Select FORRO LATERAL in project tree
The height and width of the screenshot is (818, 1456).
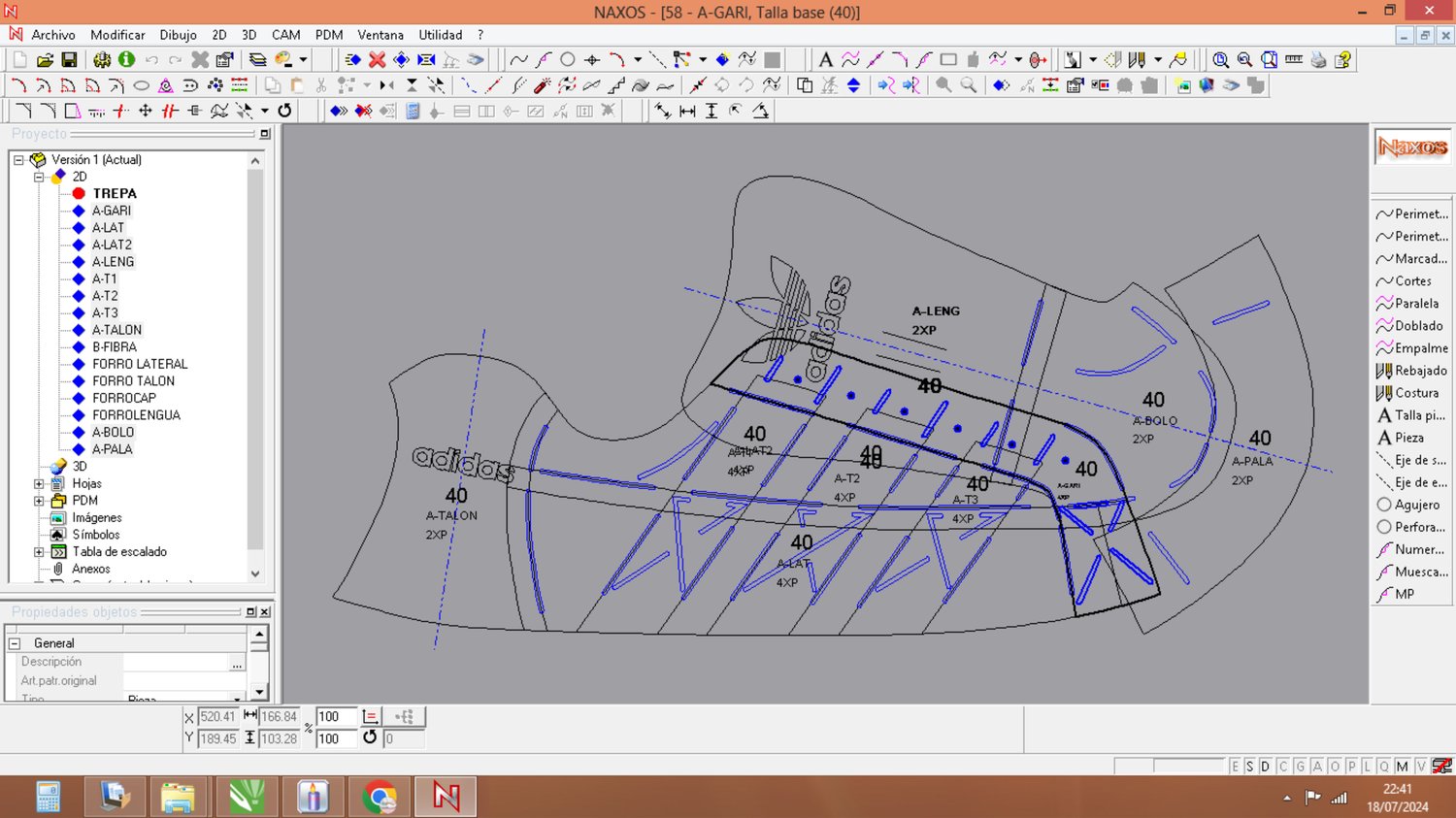pos(140,364)
